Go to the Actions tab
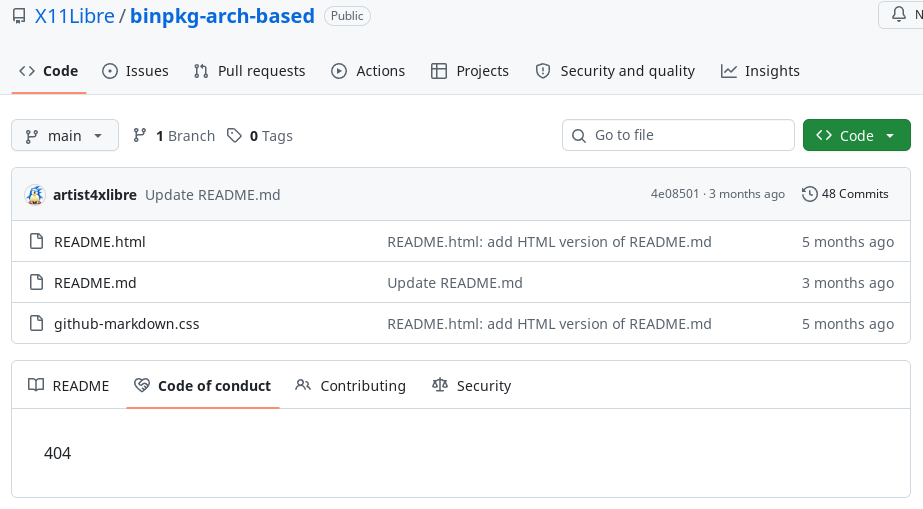The image size is (923, 509). point(368,71)
